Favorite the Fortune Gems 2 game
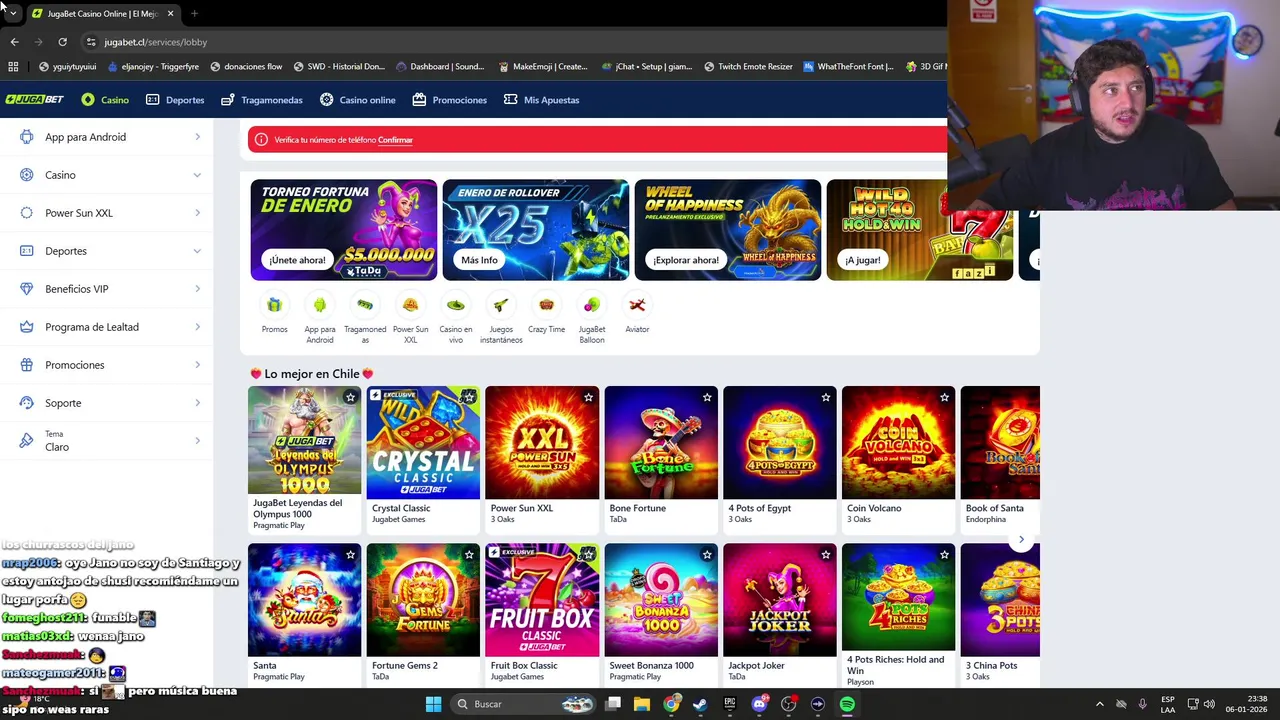The width and height of the screenshot is (1280, 720). click(469, 554)
